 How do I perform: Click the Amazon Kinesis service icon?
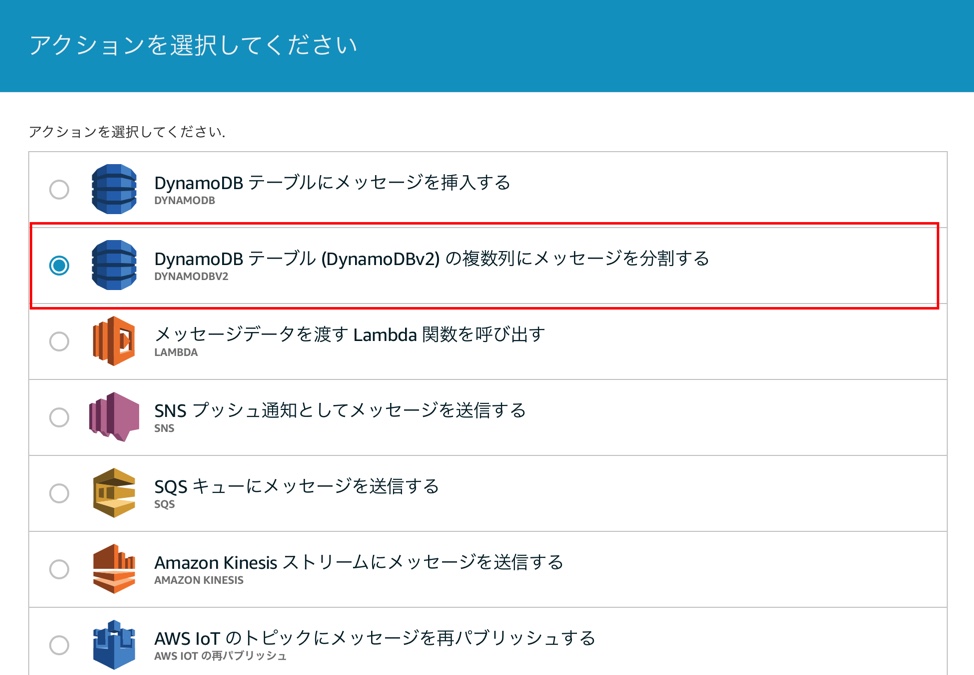tap(113, 568)
